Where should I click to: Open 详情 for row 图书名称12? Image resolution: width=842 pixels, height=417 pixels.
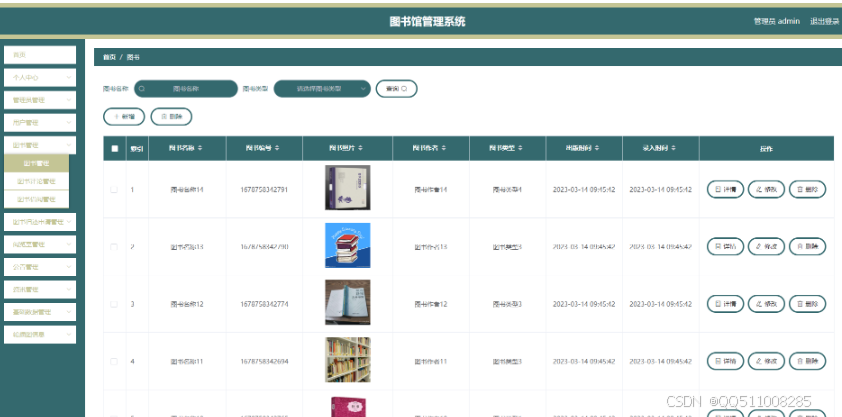coord(725,304)
